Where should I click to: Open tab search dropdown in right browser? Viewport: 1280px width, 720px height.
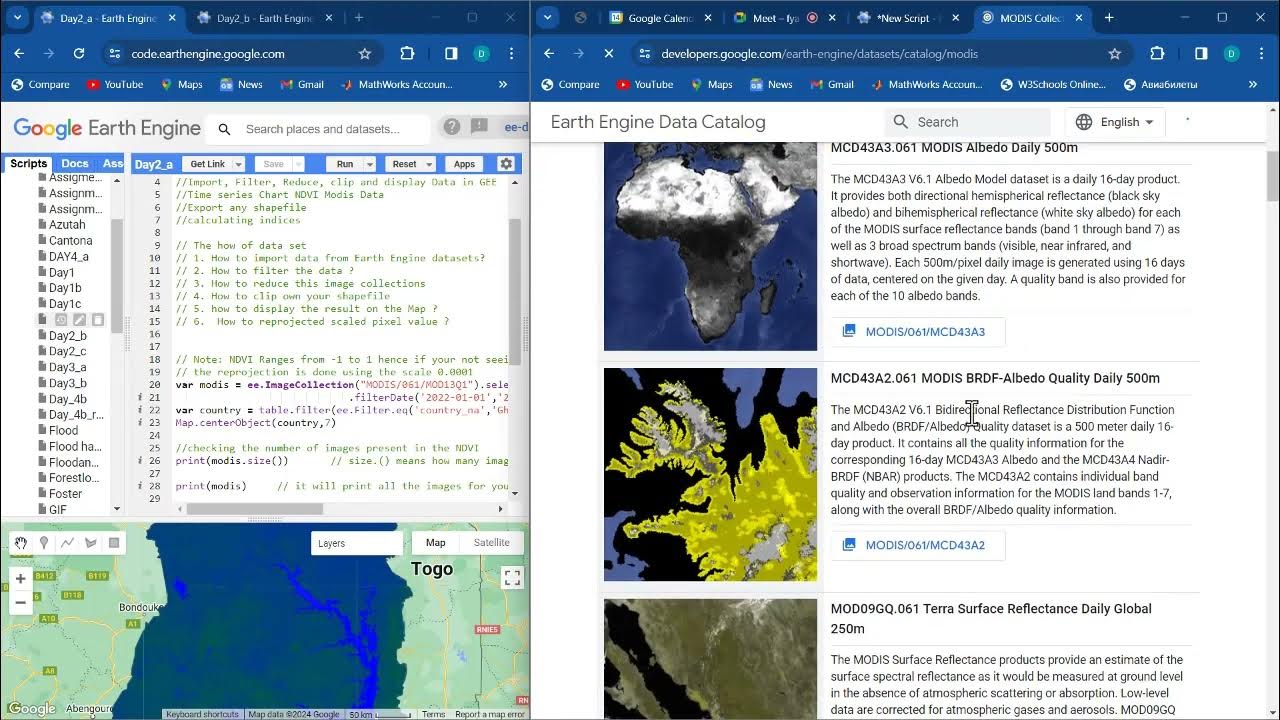tap(550, 18)
